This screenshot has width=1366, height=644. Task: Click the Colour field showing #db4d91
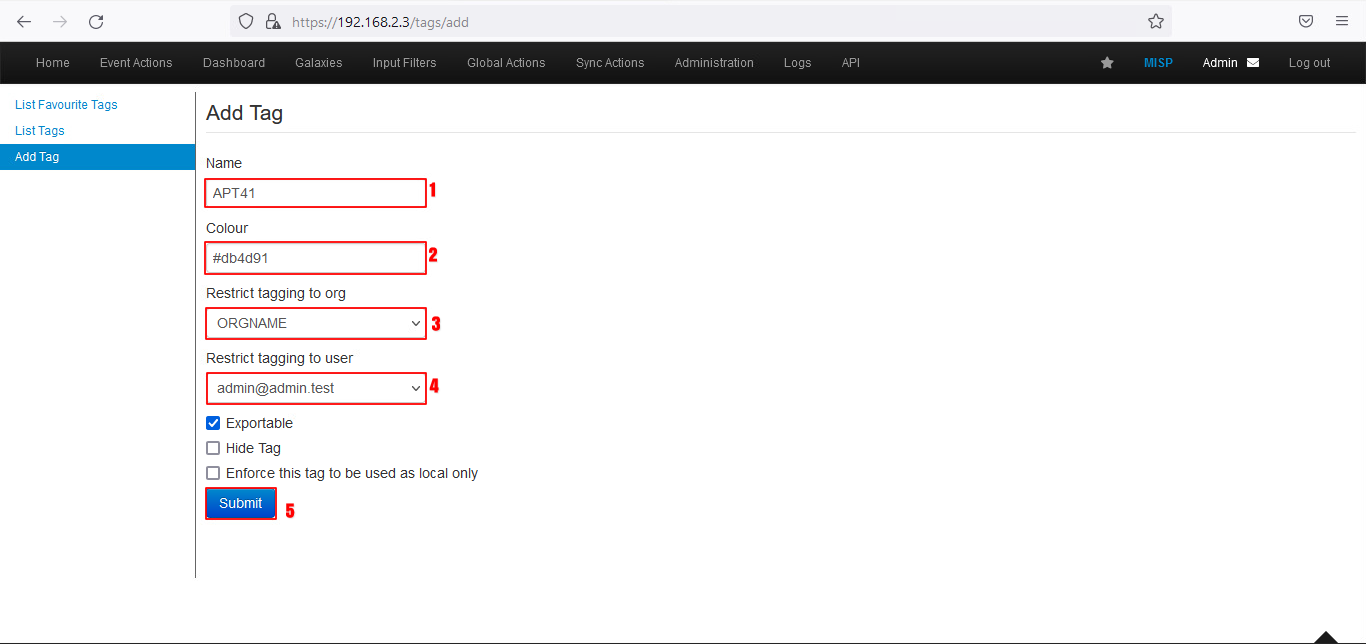point(315,258)
